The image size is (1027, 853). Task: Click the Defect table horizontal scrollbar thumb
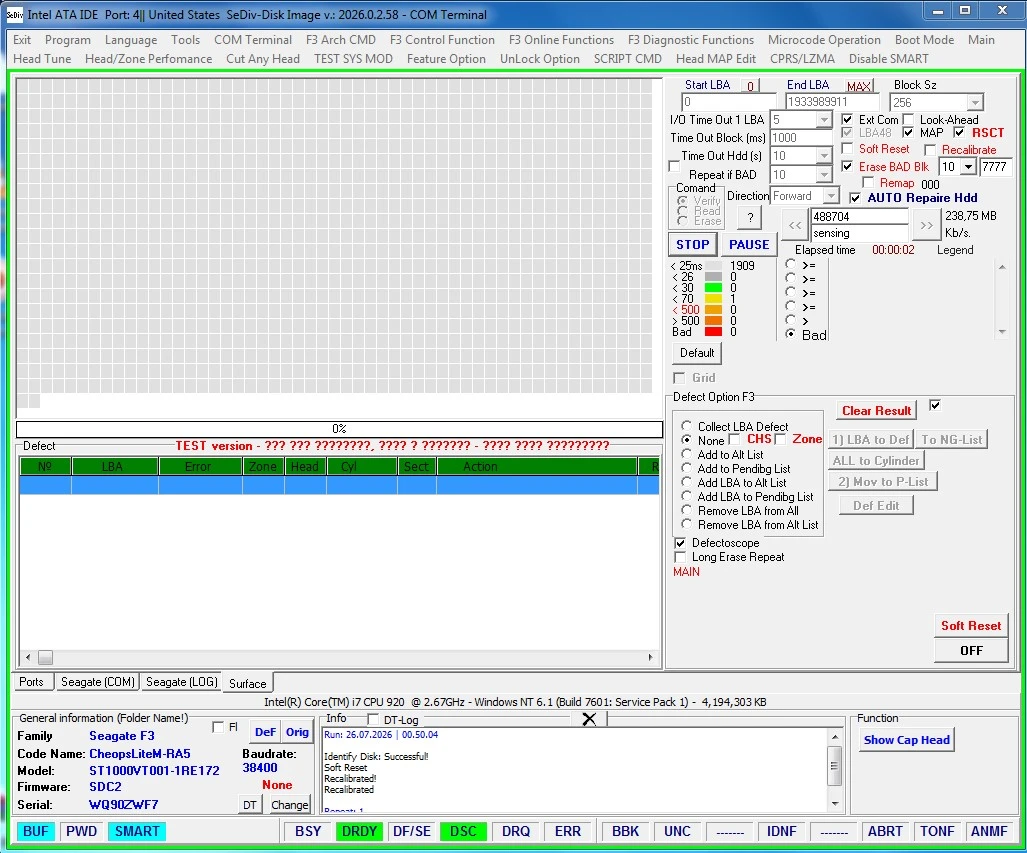tap(45, 656)
